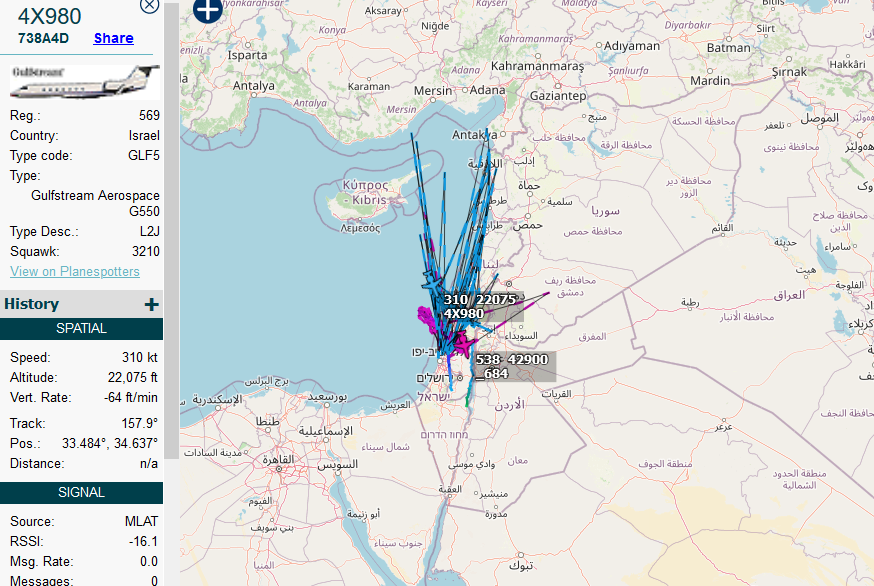Click the SIGNAL section header

click(x=81, y=492)
